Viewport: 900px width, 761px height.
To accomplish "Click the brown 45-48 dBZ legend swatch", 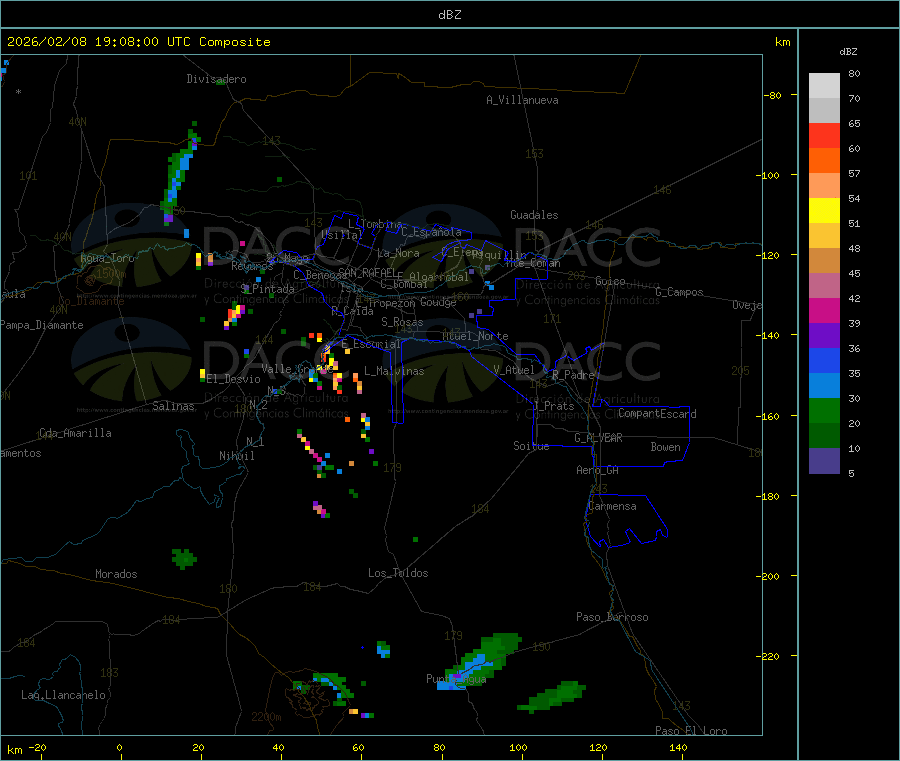I will (x=824, y=261).
